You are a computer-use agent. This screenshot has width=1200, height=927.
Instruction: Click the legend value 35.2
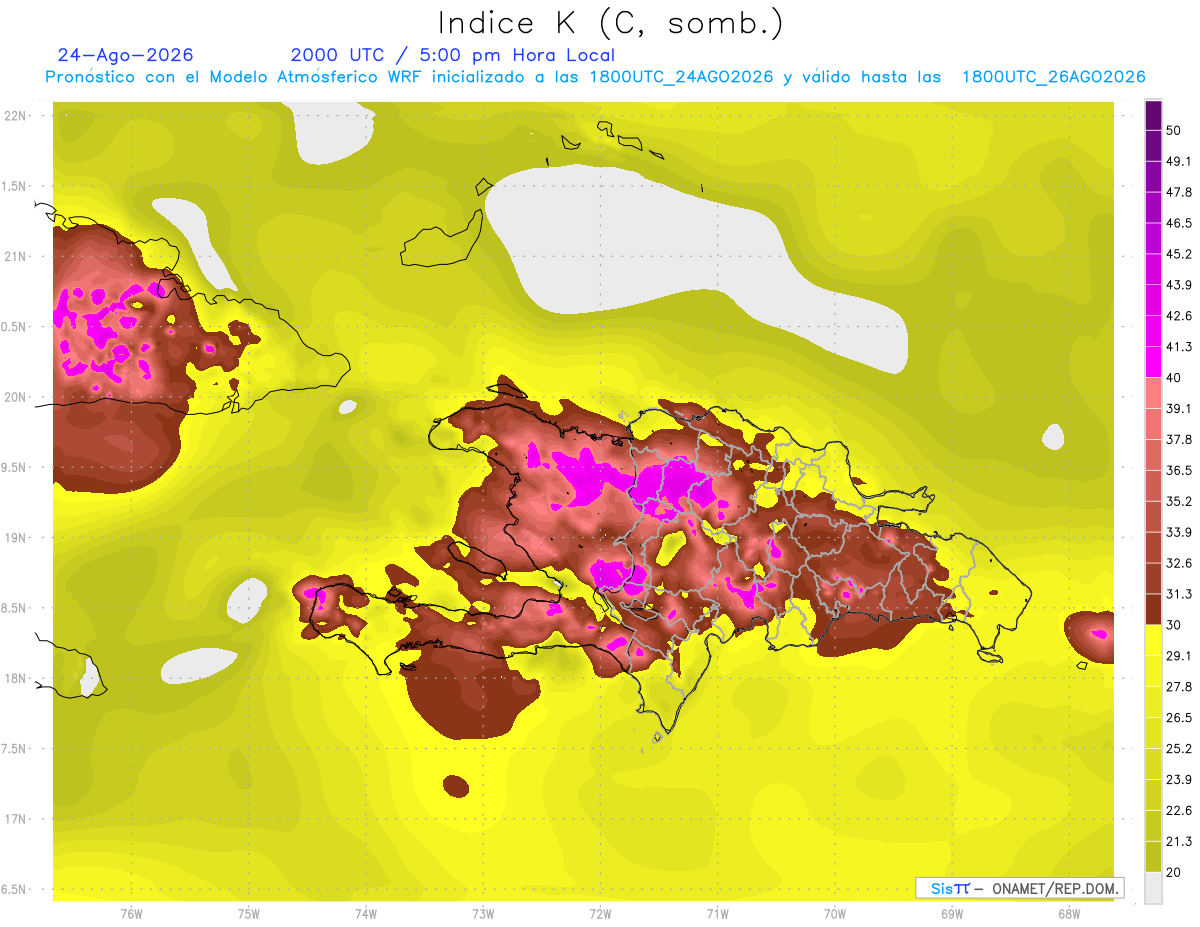point(1178,501)
